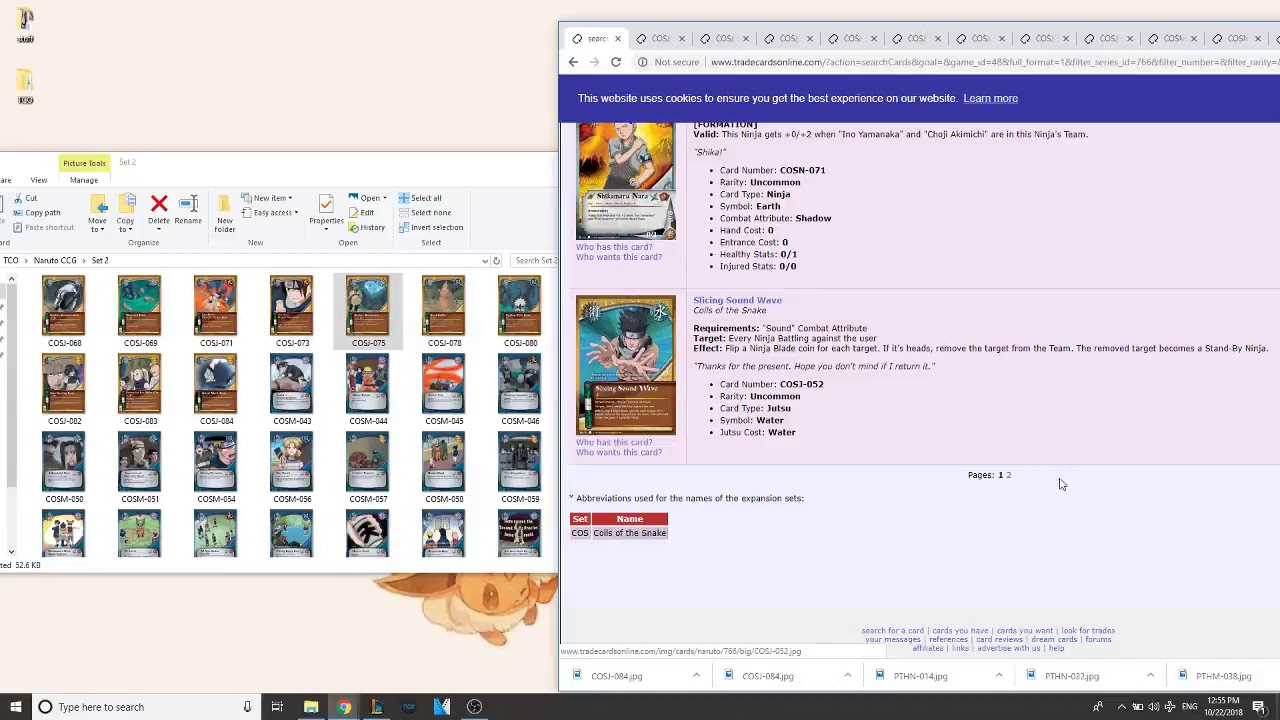Image resolution: width=1280 pixels, height=720 pixels.
Task: Collapse the expansion set abbreviations section
Action: 572,498
